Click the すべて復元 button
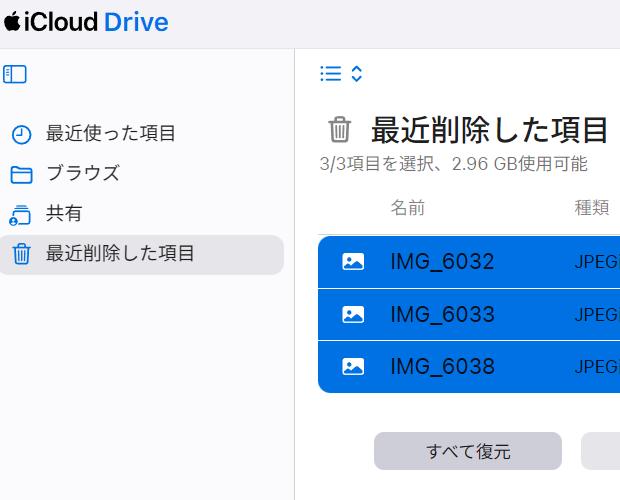Image resolution: width=620 pixels, height=500 pixels. point(468,451)
